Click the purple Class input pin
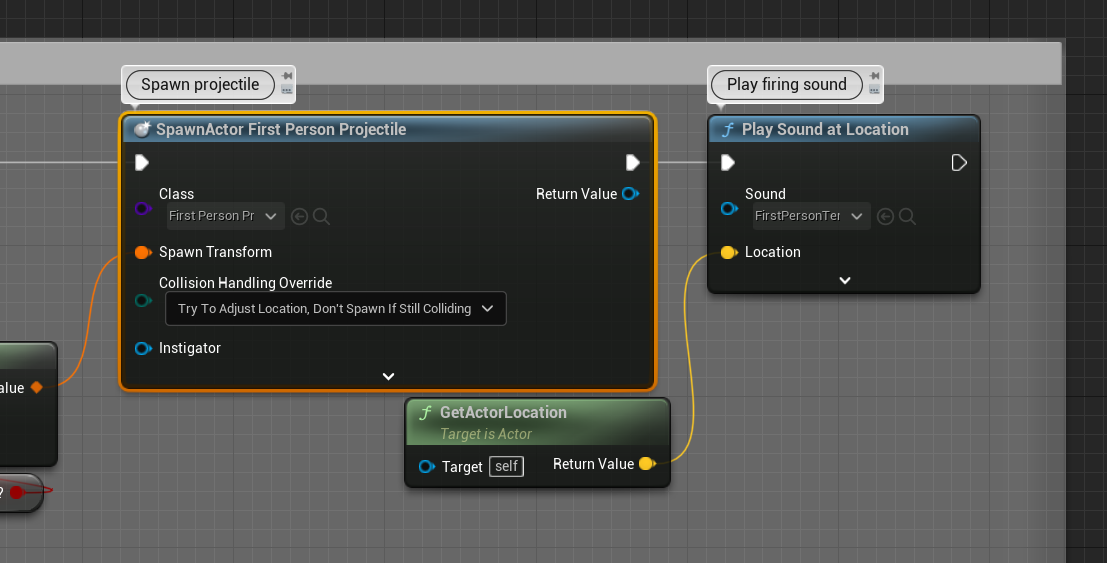The image size is (1107, 563). pyautogui.click(x=143, y=208)
